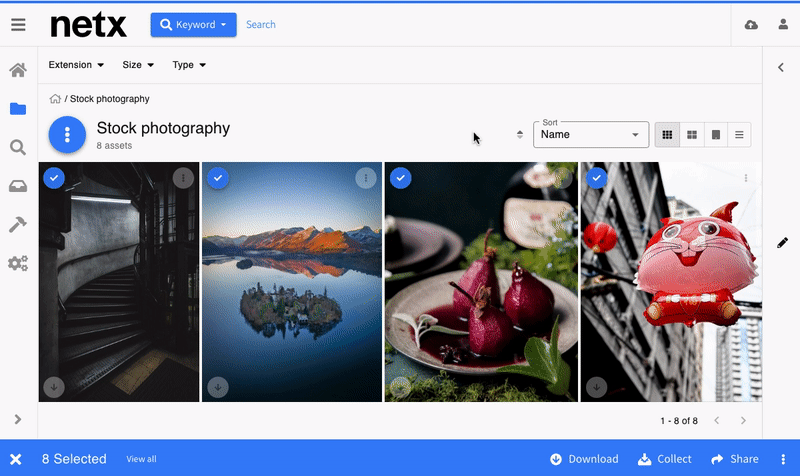Expand the Type filter dropdown
The image size is (800, 476).
pyautogui.click(x=189, y=65)
